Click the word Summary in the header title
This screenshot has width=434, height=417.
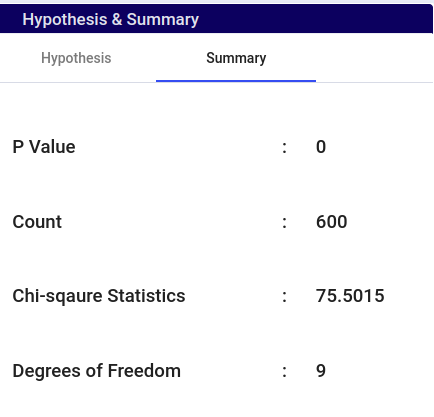click(163, 20)
